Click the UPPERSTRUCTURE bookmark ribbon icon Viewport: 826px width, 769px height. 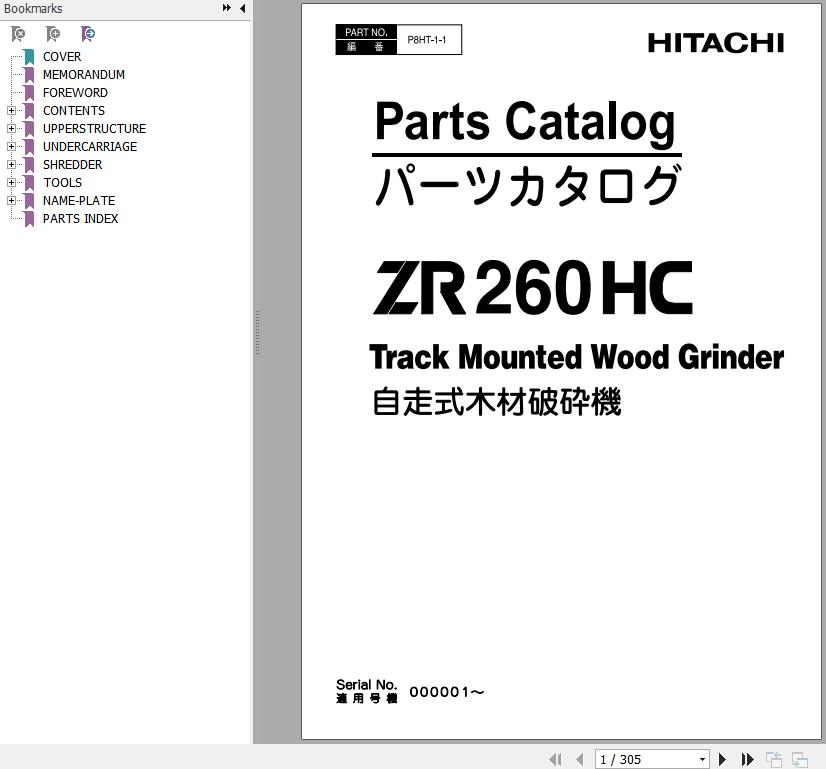tap(30, 129)
